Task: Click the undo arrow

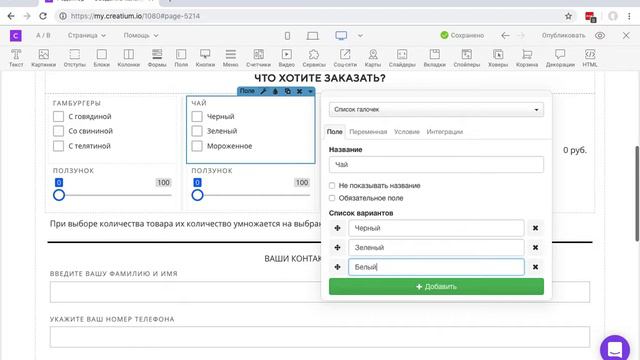Action: pyautogui.click(x=505, y=36)
